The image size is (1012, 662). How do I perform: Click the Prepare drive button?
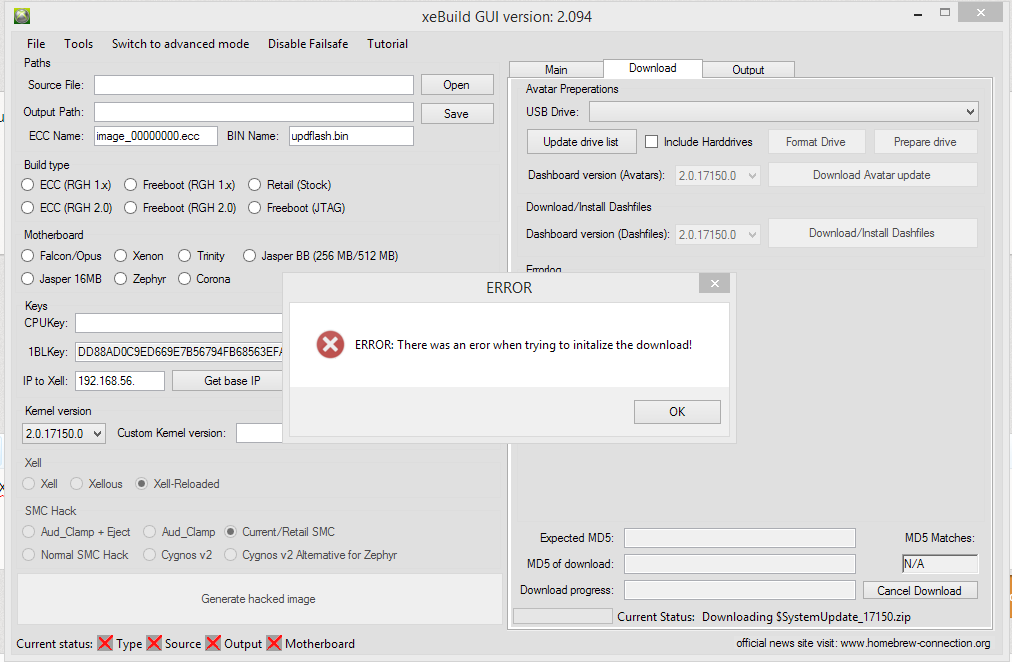coord(926,142)
